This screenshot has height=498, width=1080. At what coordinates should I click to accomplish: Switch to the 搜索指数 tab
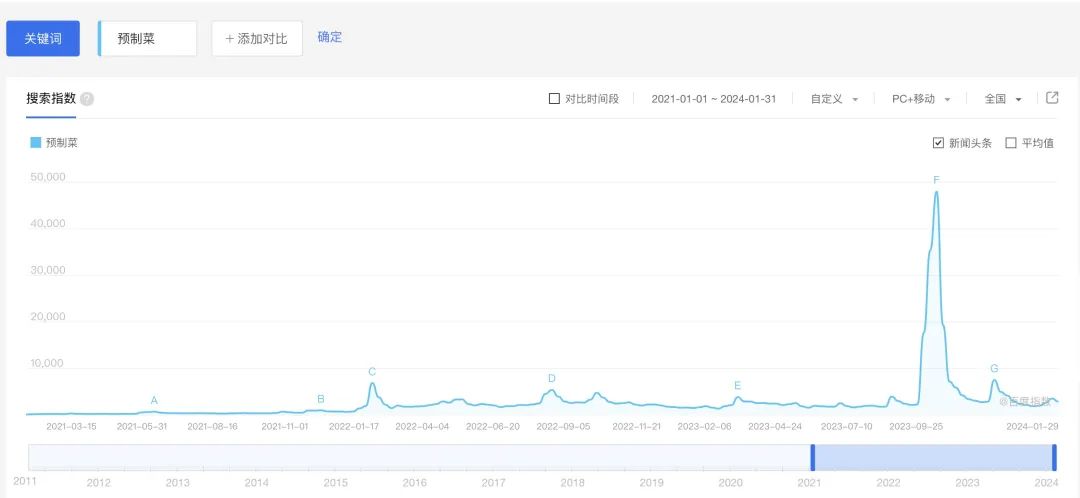click(x=51, y=98)
